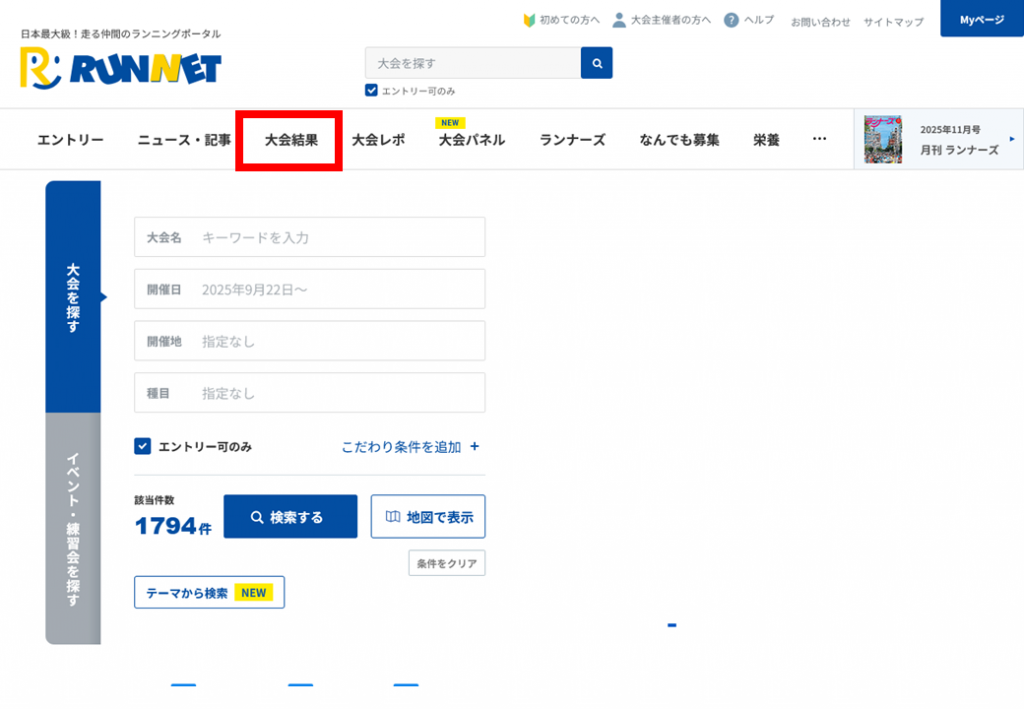Click arrow next to 月刊ランナーズ
Screen dimensions: 1024x709
[x=1011, y=139]
